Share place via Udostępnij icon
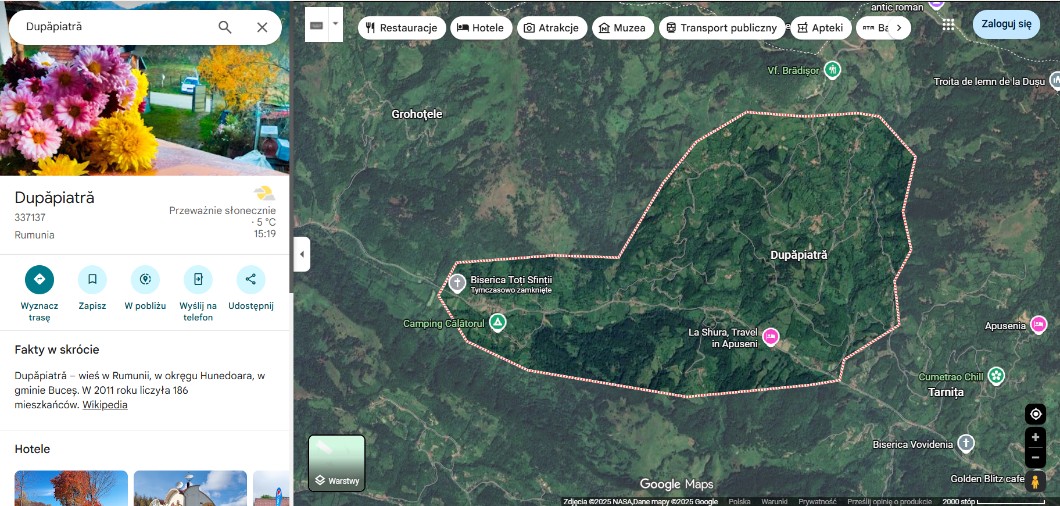This screenshot has width=1060, height=506. click(250, 279)
